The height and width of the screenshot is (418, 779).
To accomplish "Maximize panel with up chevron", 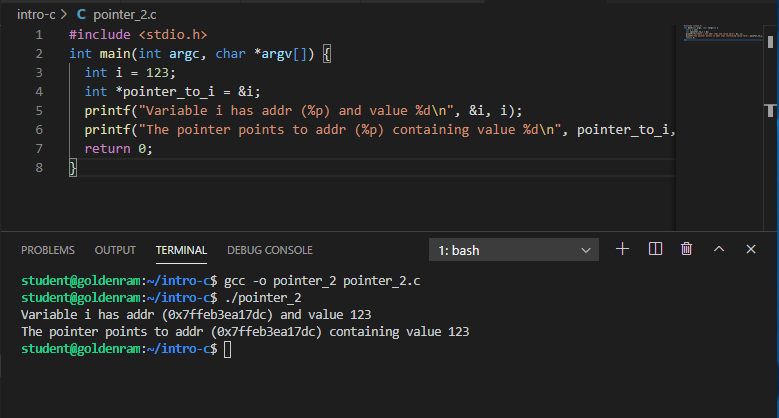I will pos(719,249).
